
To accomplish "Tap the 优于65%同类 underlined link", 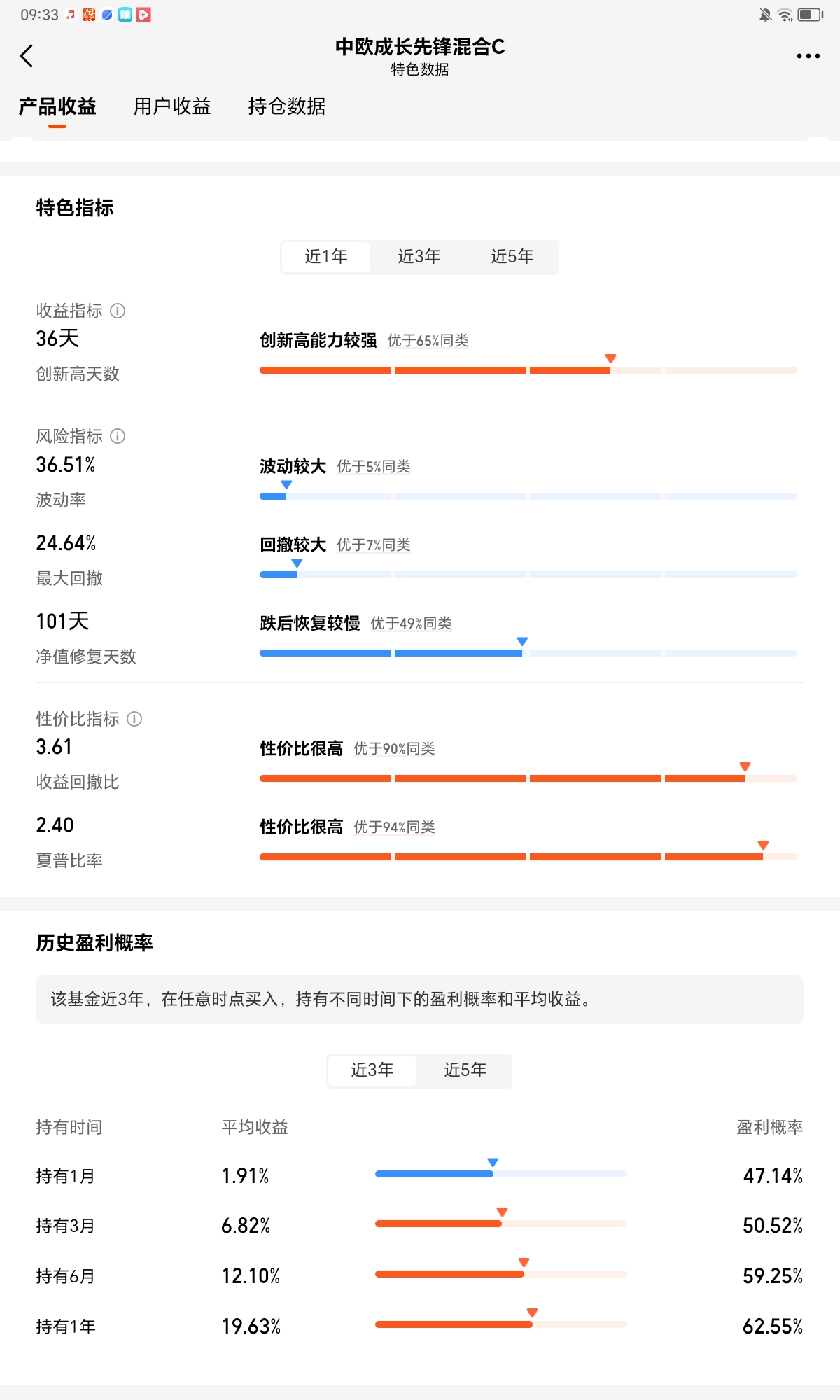I will [428, 341].
